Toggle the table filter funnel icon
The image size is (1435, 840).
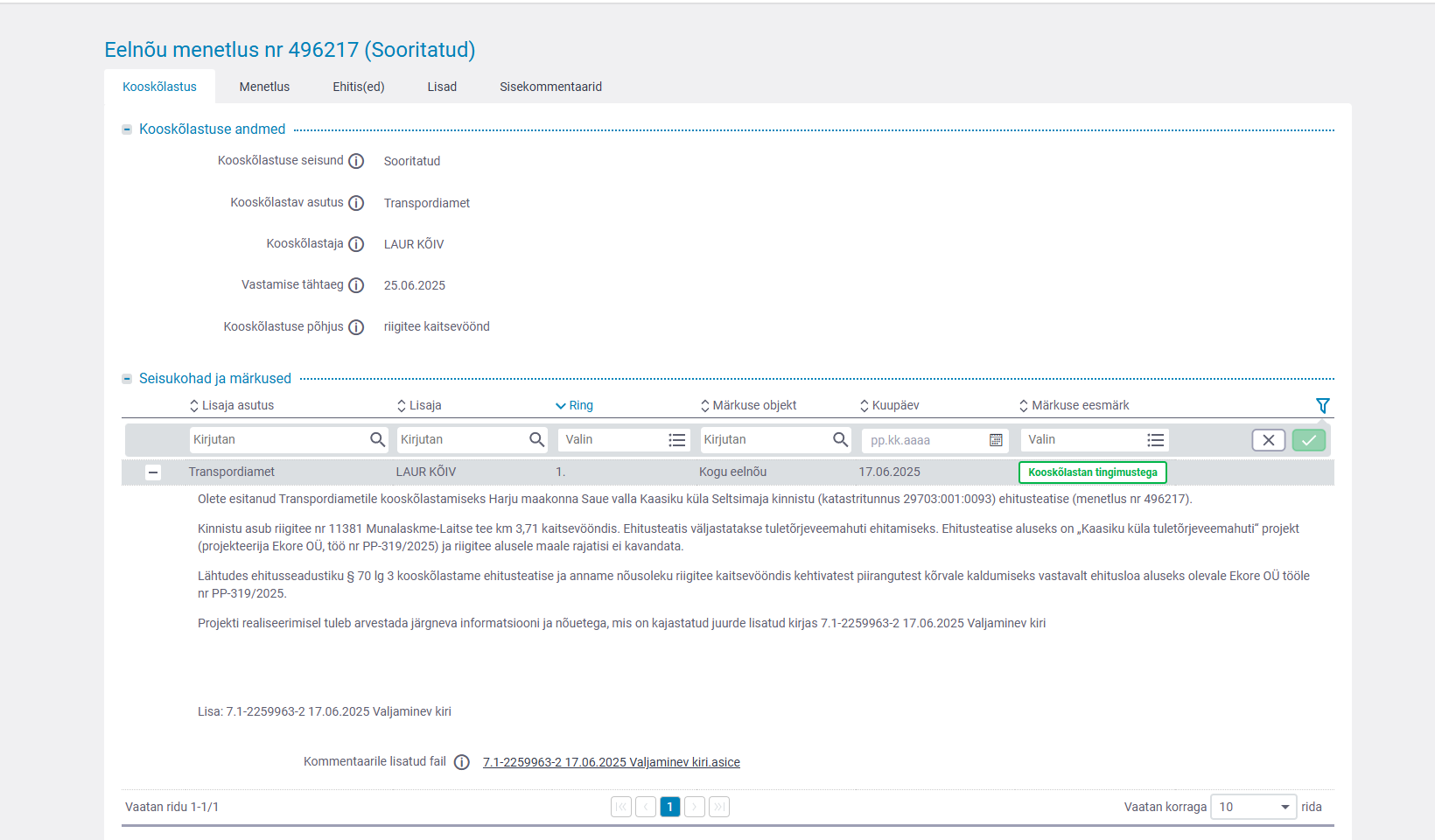point(1322,405)
